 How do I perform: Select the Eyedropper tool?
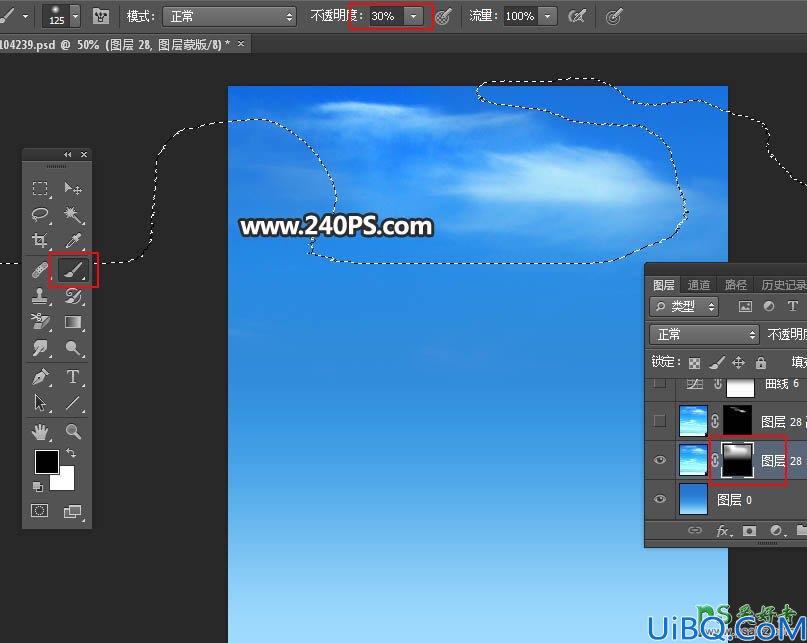coord(73,240)
